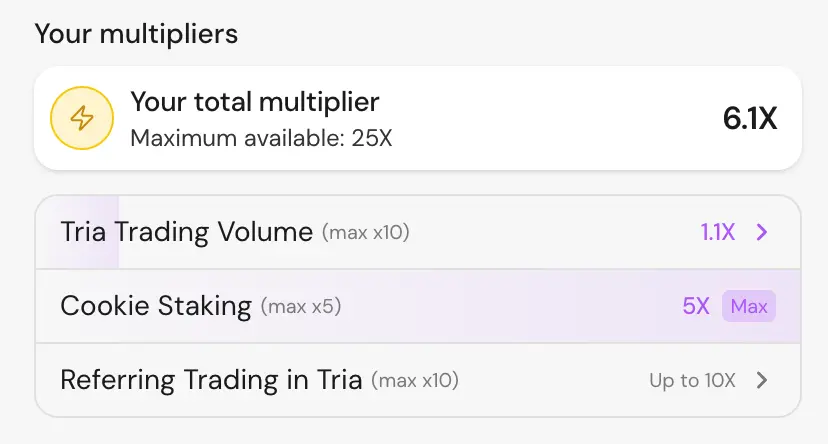Click empty area of total multiplier card
The image size is (828, 444).
(x=550, y=118)
